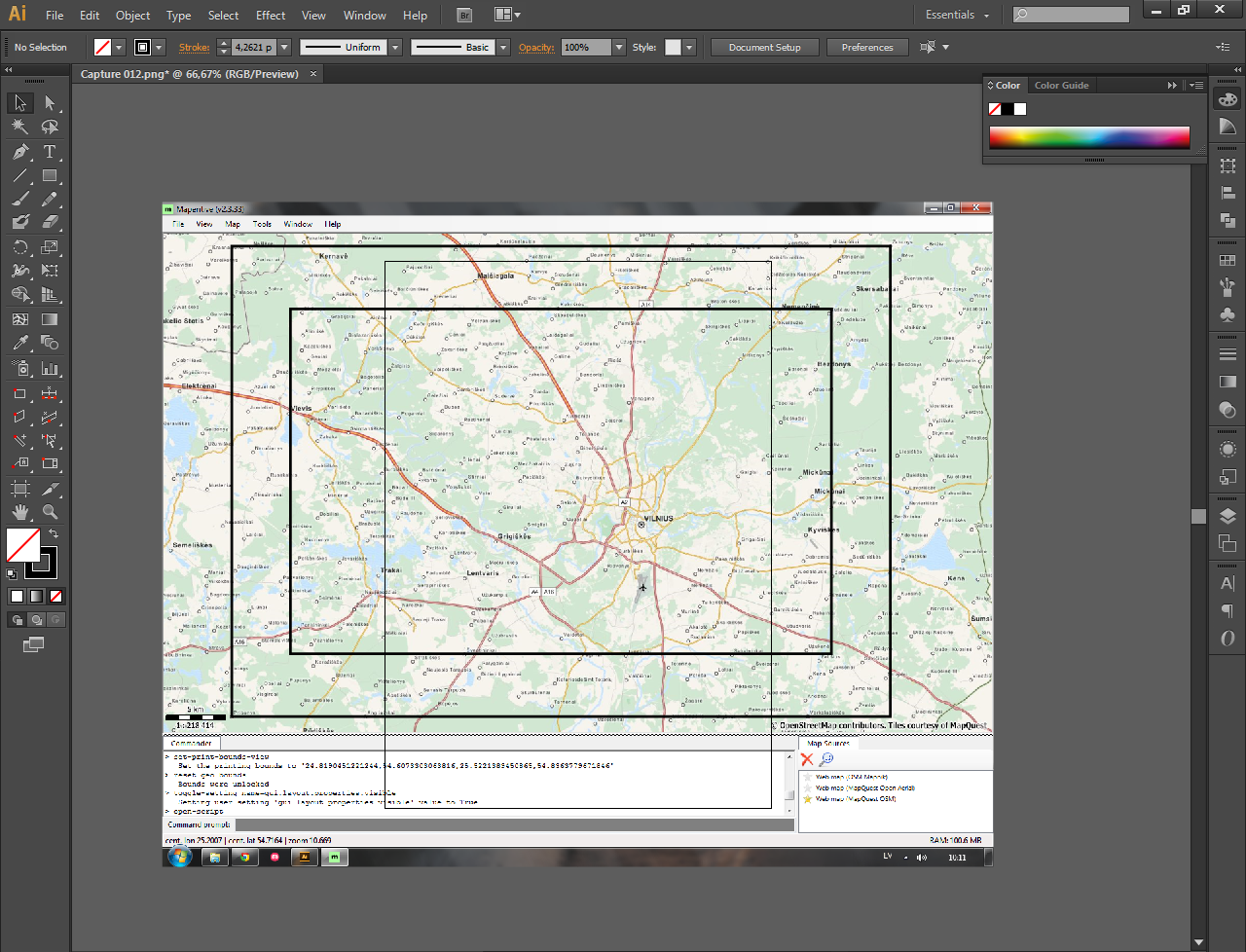Select the Magic Wand tool
Image resolution: width=1246 pixels, height=952 pixels.
[x=19, y=126]
